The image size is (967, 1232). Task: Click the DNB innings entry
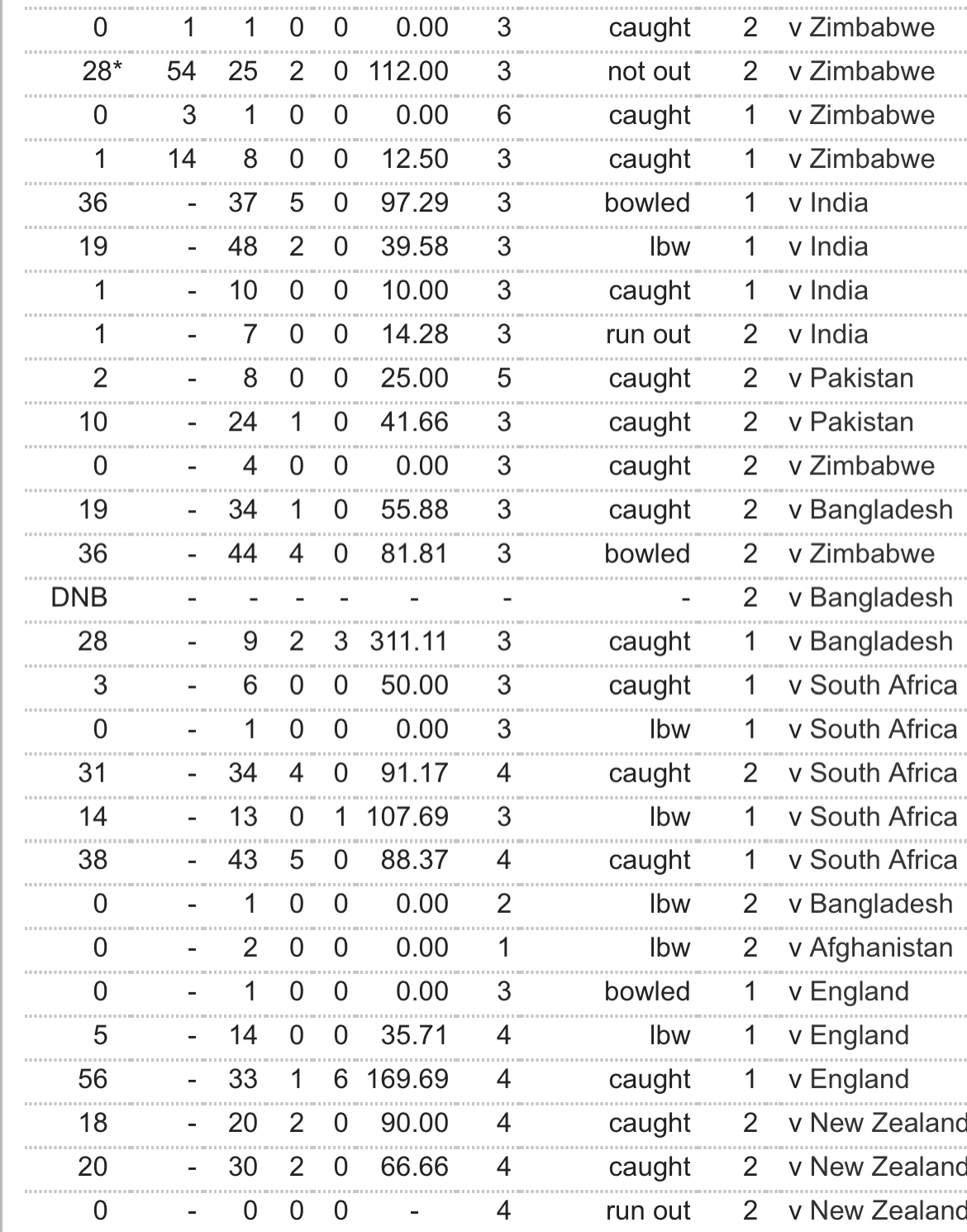point(79,597)
